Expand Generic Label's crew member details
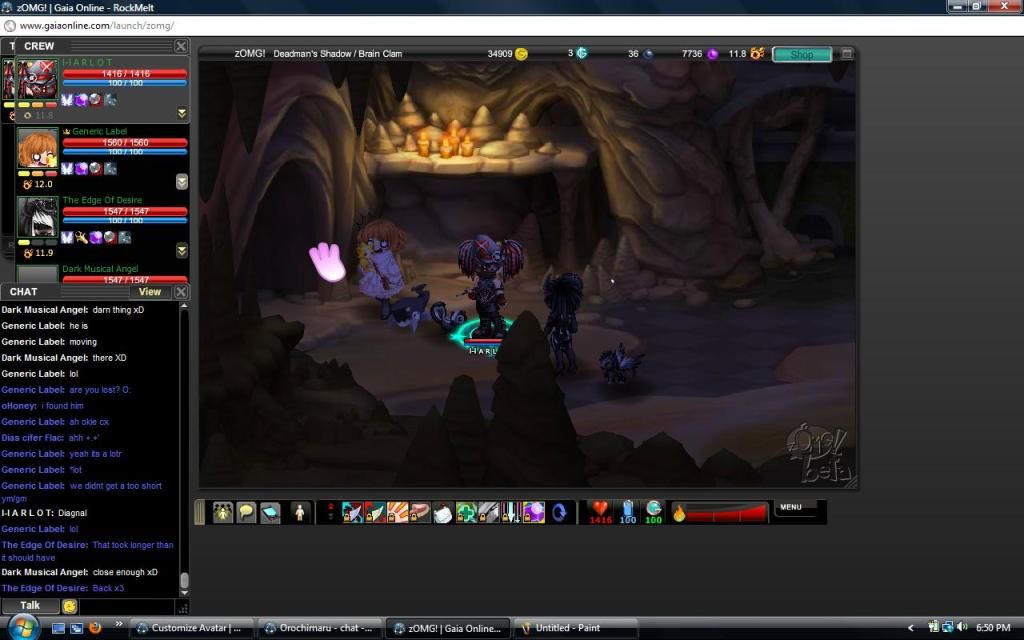This screenshot has width=1024, height=640. click(x=182, y=182)
